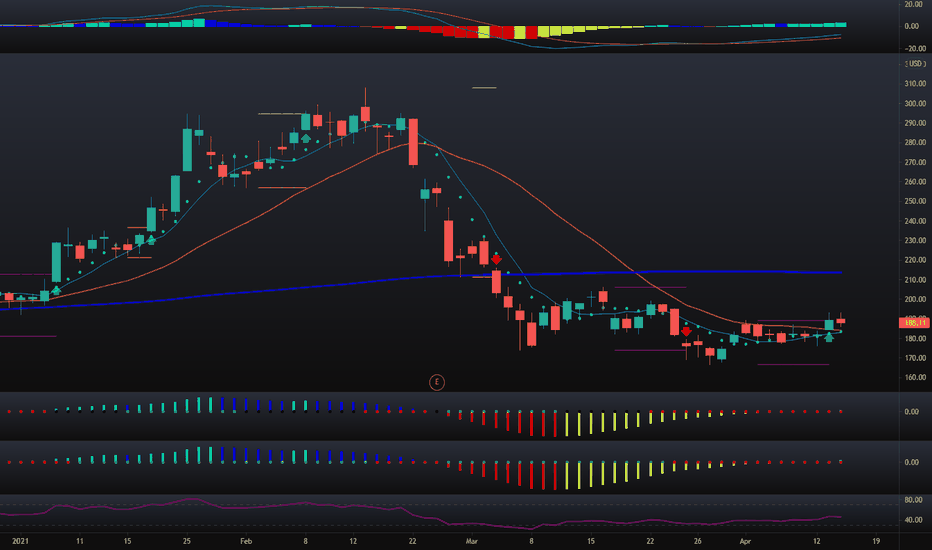Click the green buy arrow near 2021 start

pos(56,291)
